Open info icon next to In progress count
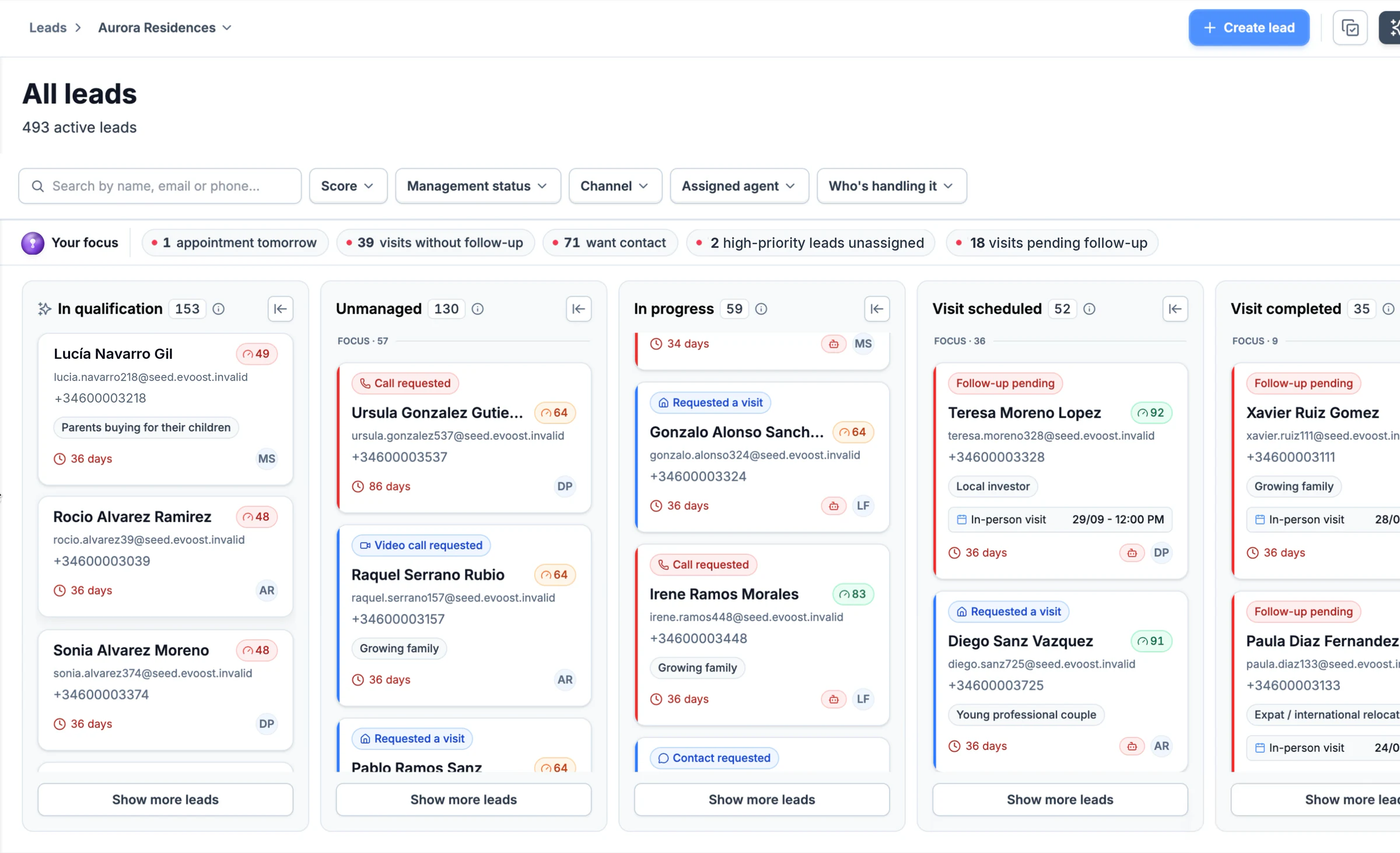Image resolution: width=1400 pixels, height=853 pixels. (761, 309)
